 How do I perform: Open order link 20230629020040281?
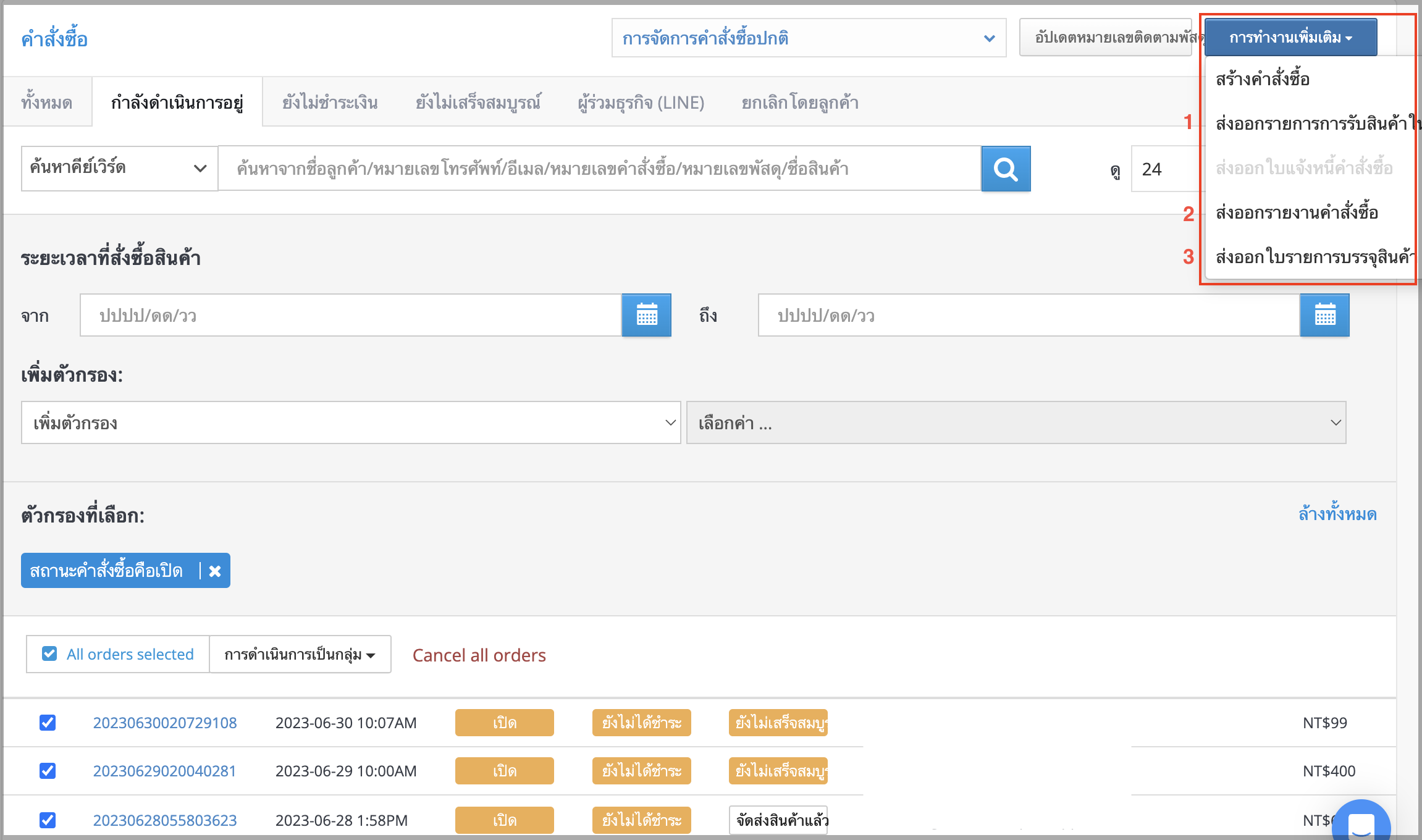pyautogui.click(x=165, y=770)
